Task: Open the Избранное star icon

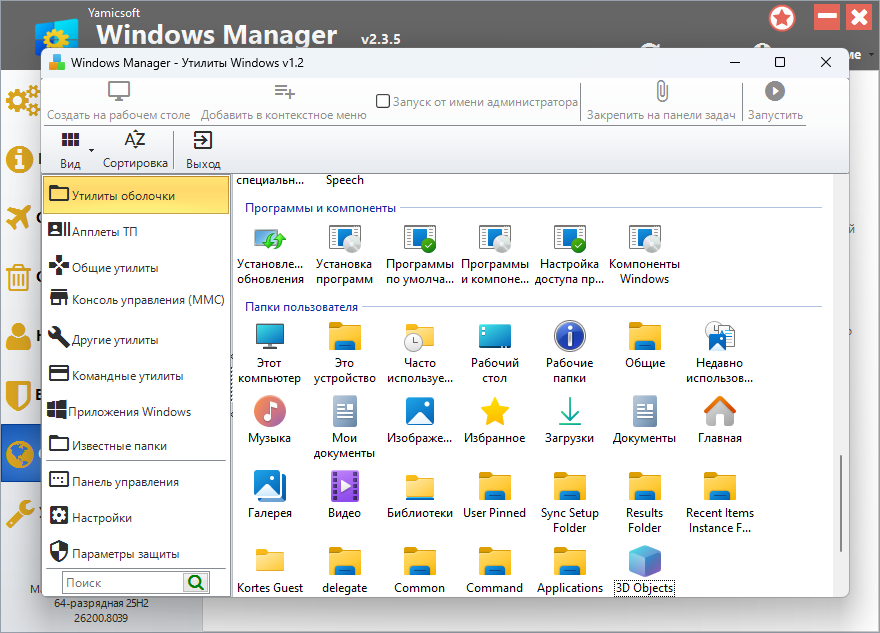Action: 494,411
